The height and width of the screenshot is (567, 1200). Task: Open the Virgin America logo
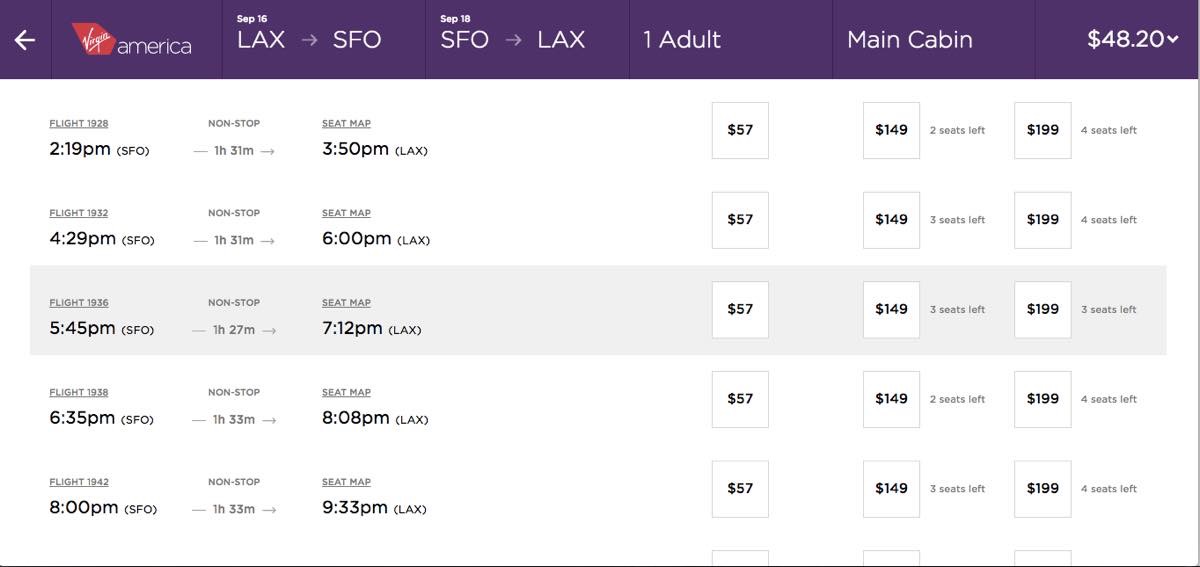tap(131, 40)
